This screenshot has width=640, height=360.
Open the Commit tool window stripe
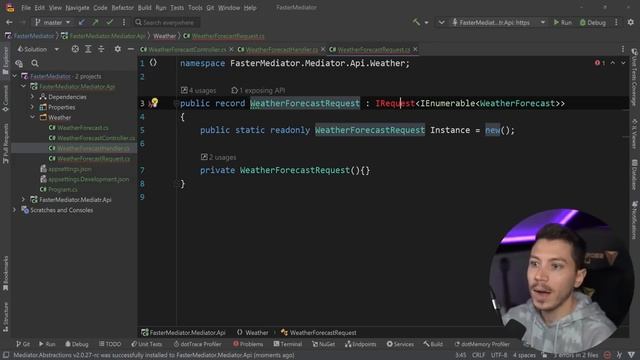pyautogui.click(x=5, y=98)
